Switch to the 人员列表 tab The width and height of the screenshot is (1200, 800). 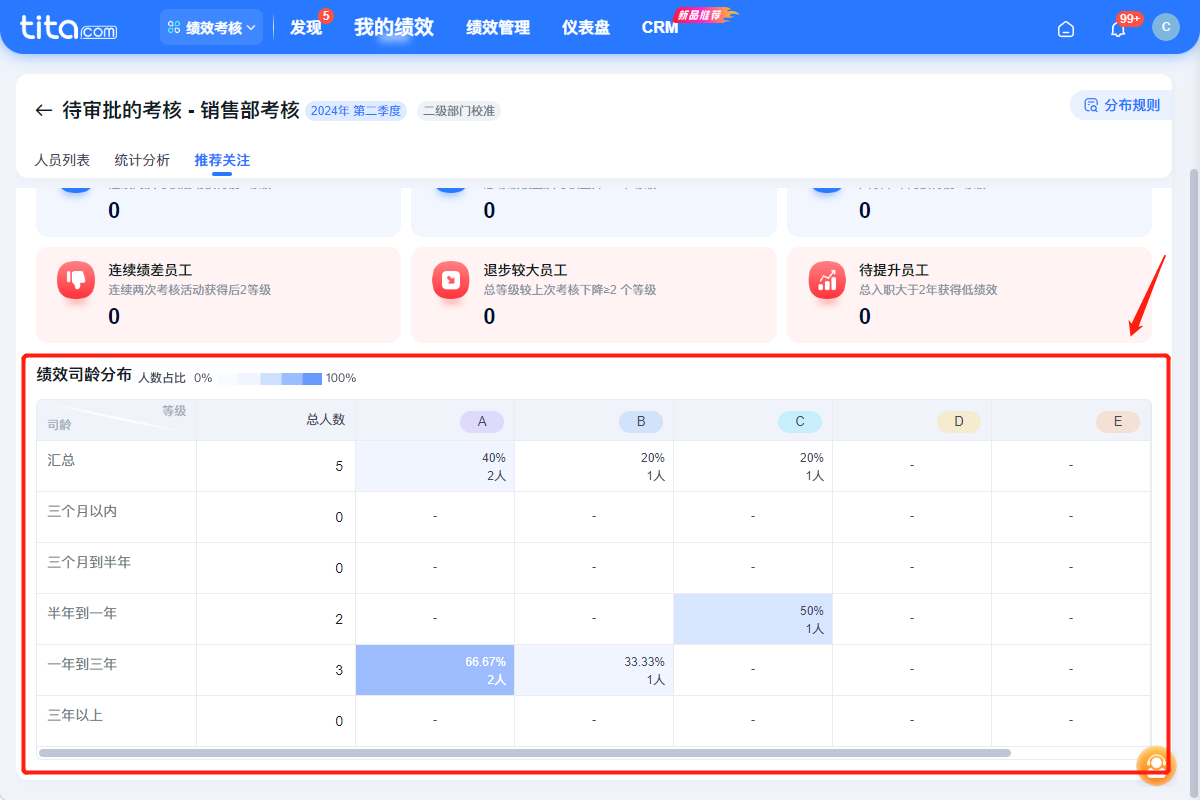(x=62, y=160)
